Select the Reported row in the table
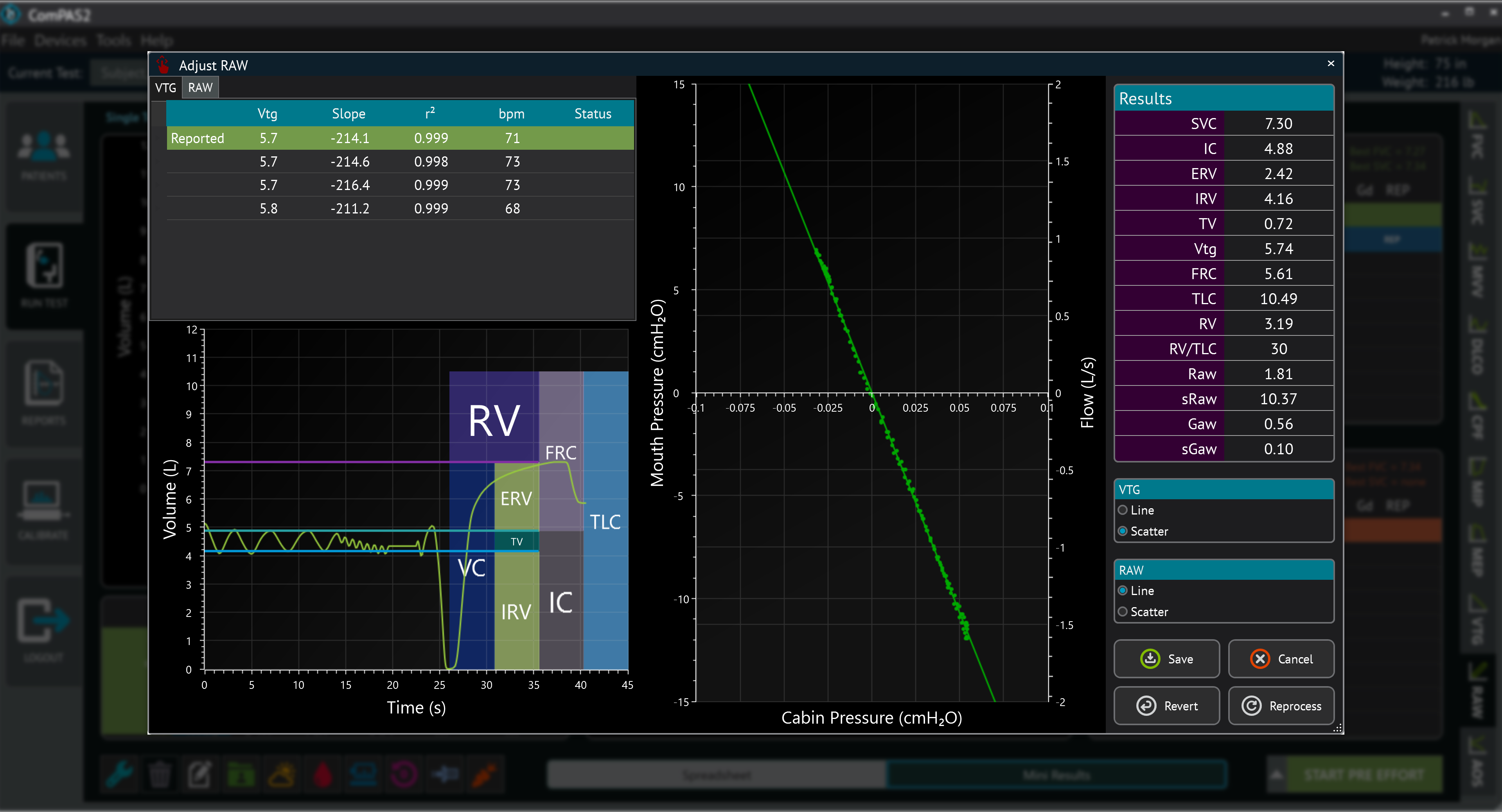This screenshot has width=1502, height=812. [x=400, y=138]
